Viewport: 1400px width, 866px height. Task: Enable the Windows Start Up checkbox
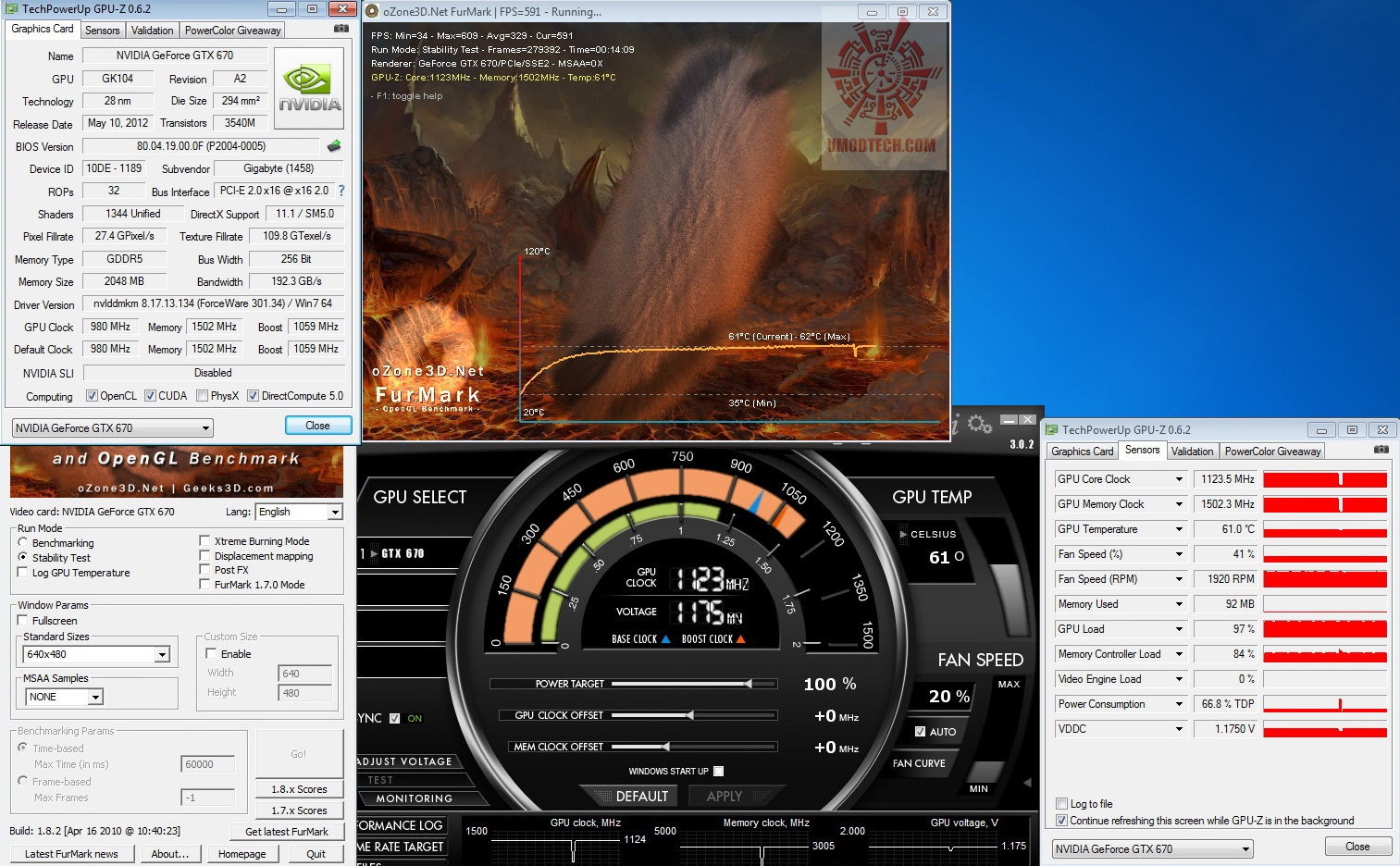(719, 771)
